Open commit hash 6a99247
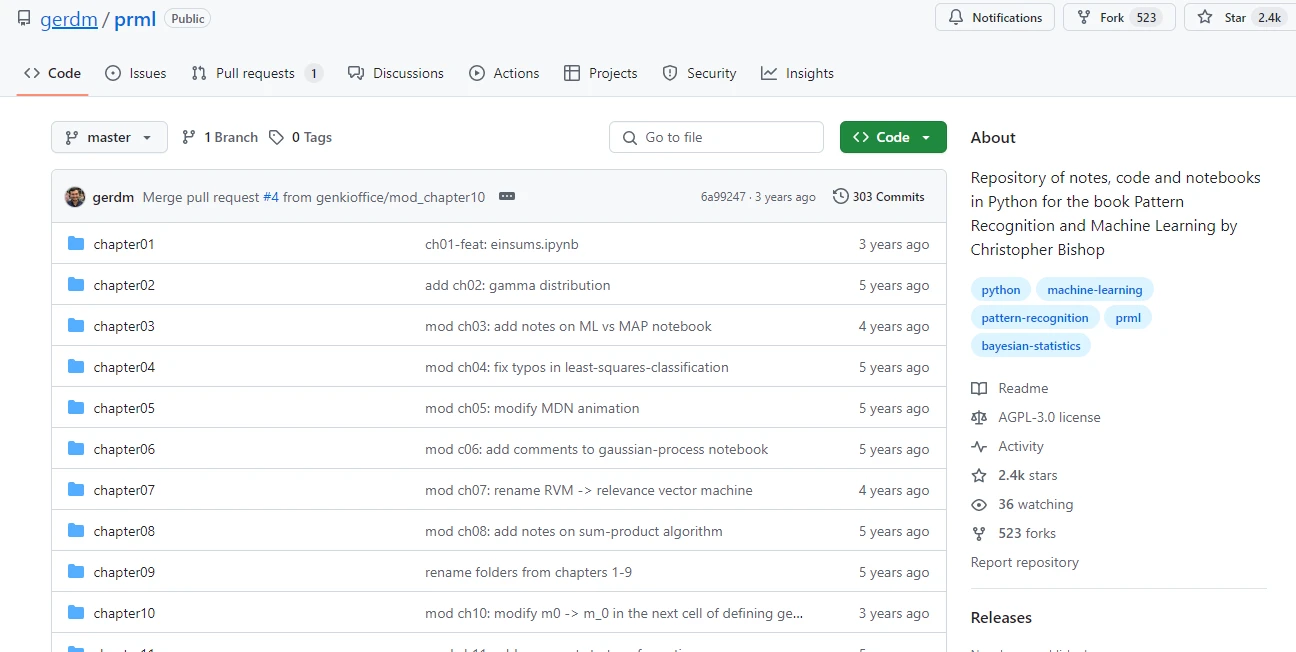1296x652 pixels. coord(723,197)
